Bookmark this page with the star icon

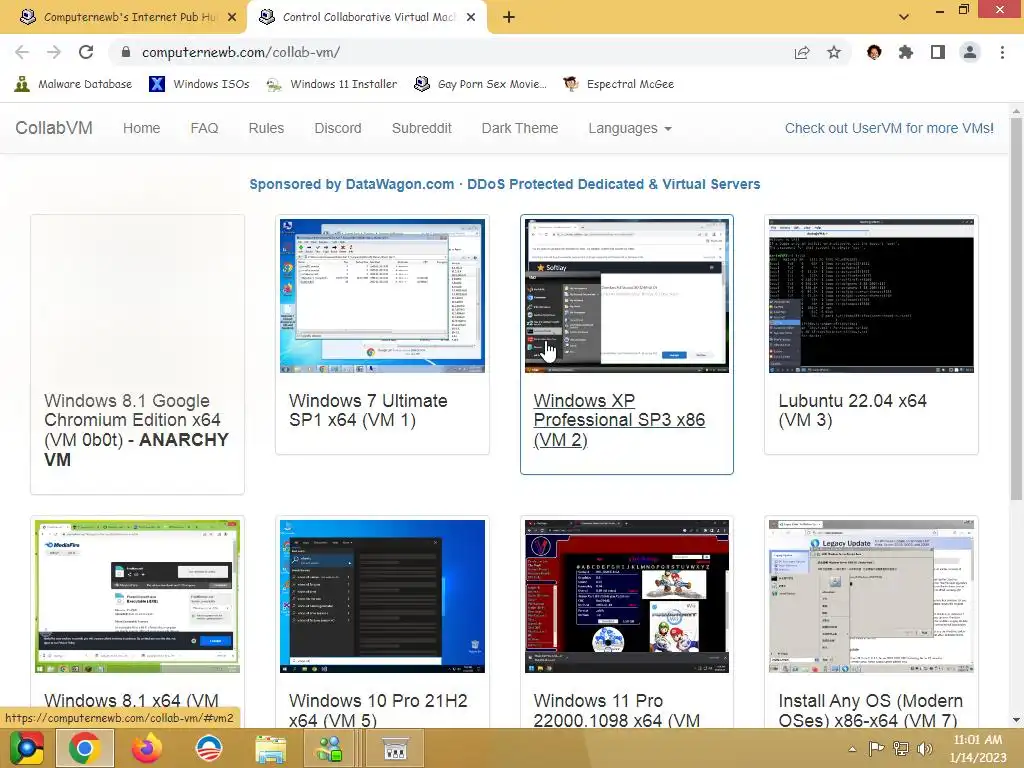[834, 52]
